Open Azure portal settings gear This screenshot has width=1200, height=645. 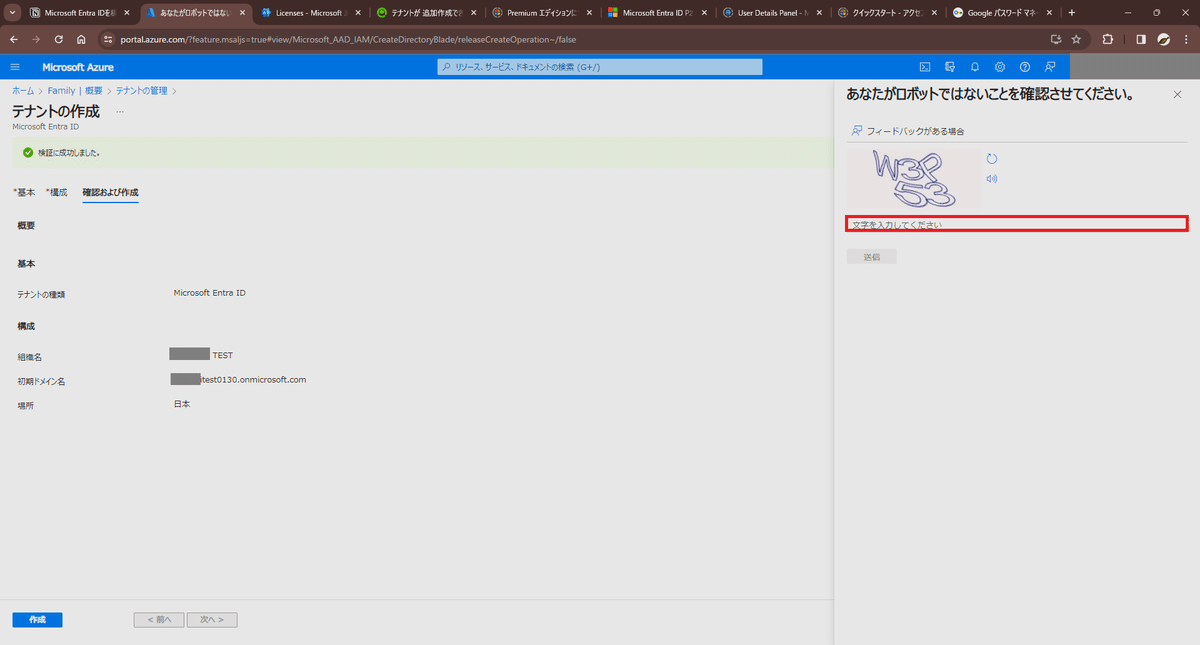(x=1000, y=67)
